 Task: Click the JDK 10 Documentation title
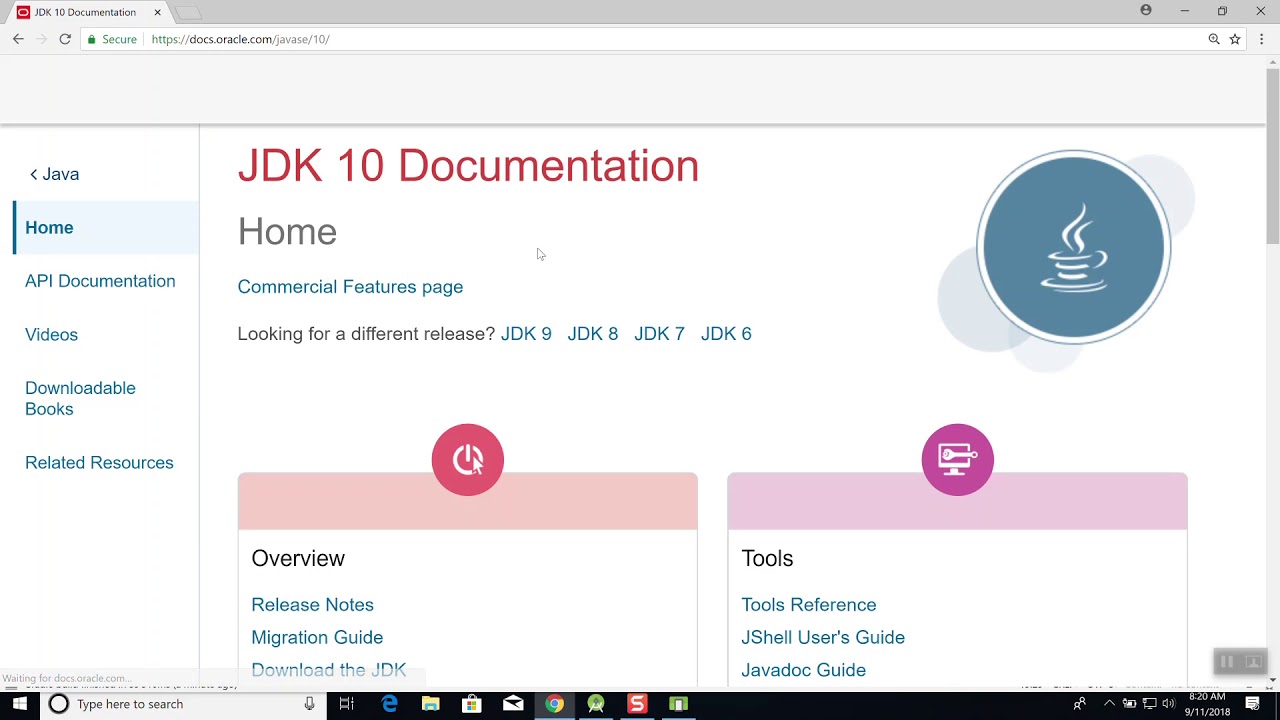coord(468,166)
